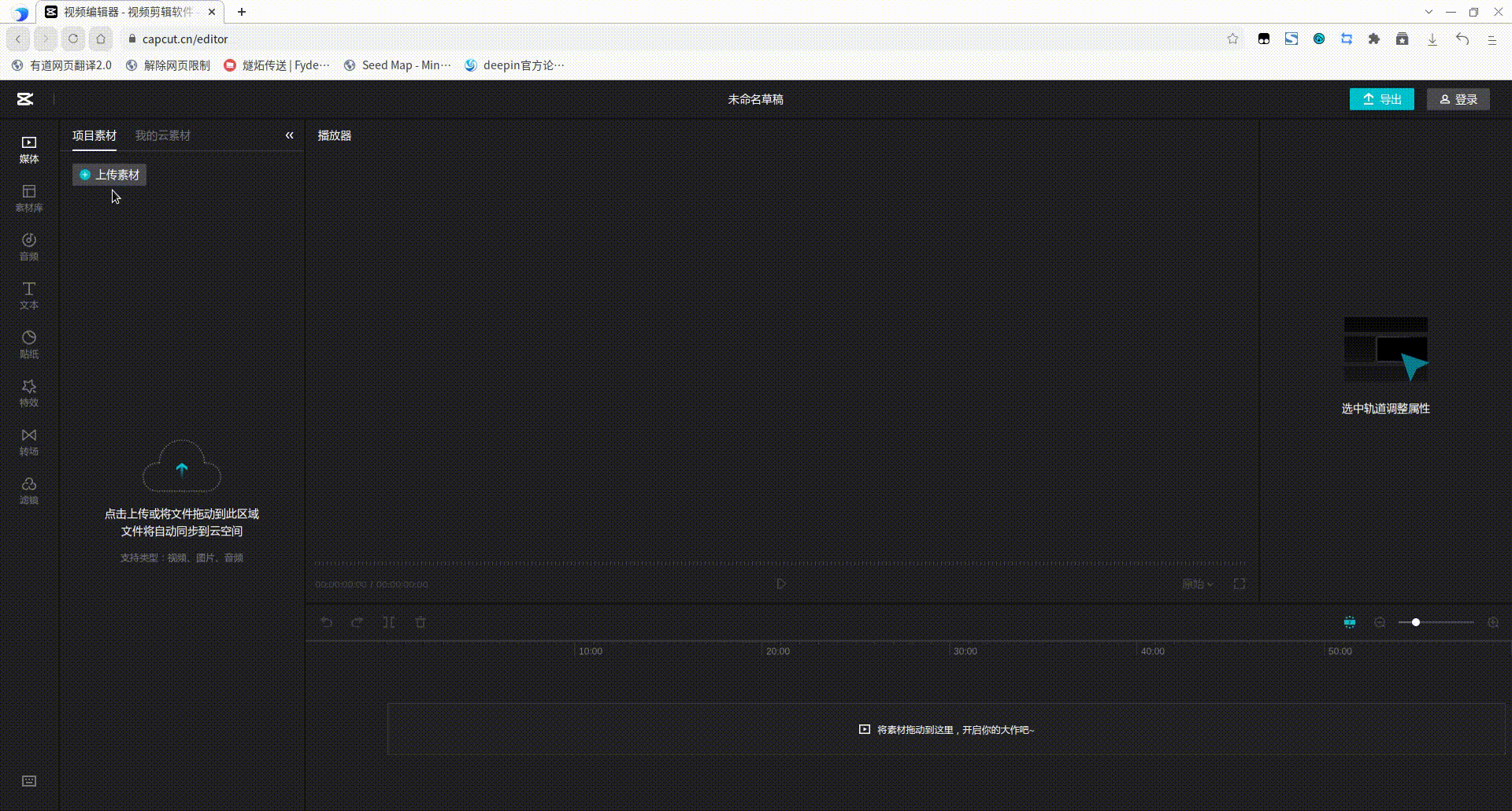
Task: Enable fullscreen preview mode
Action: point(1239,584)
